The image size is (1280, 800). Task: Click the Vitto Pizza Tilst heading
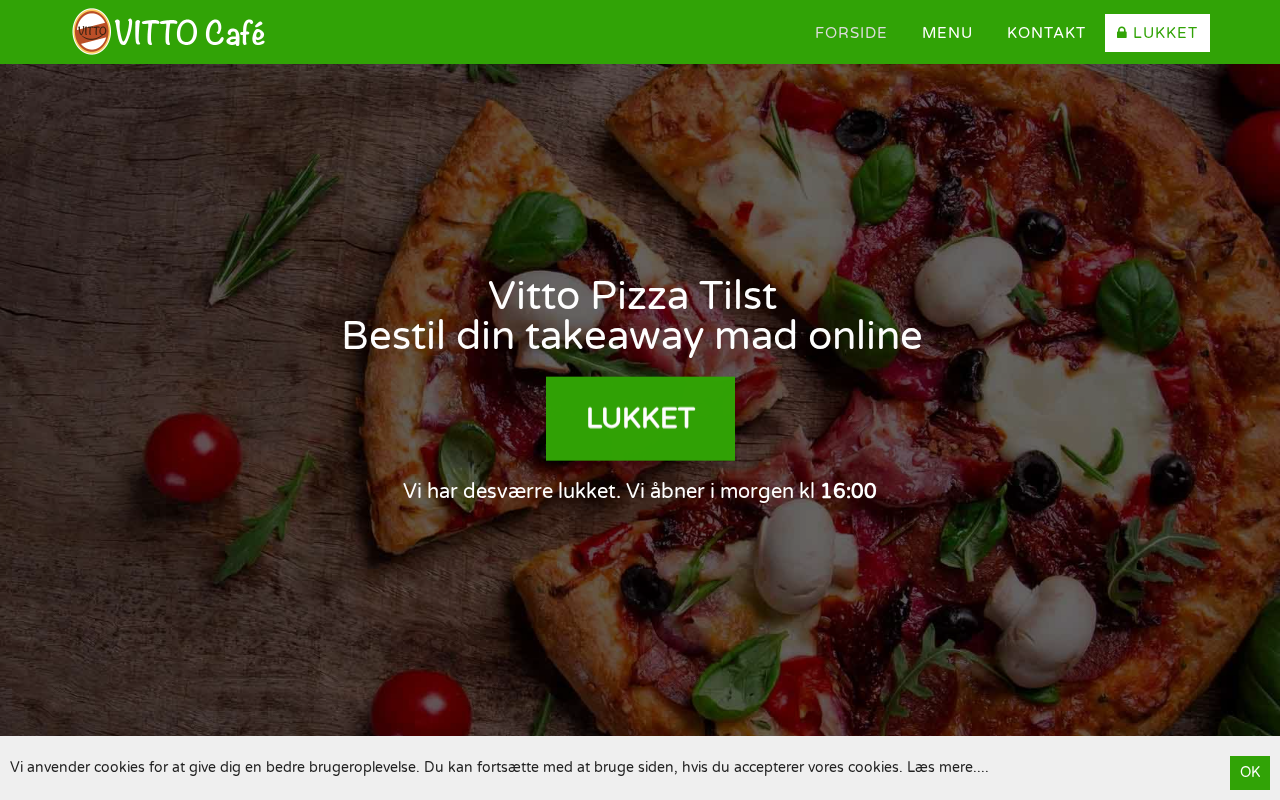632,296
